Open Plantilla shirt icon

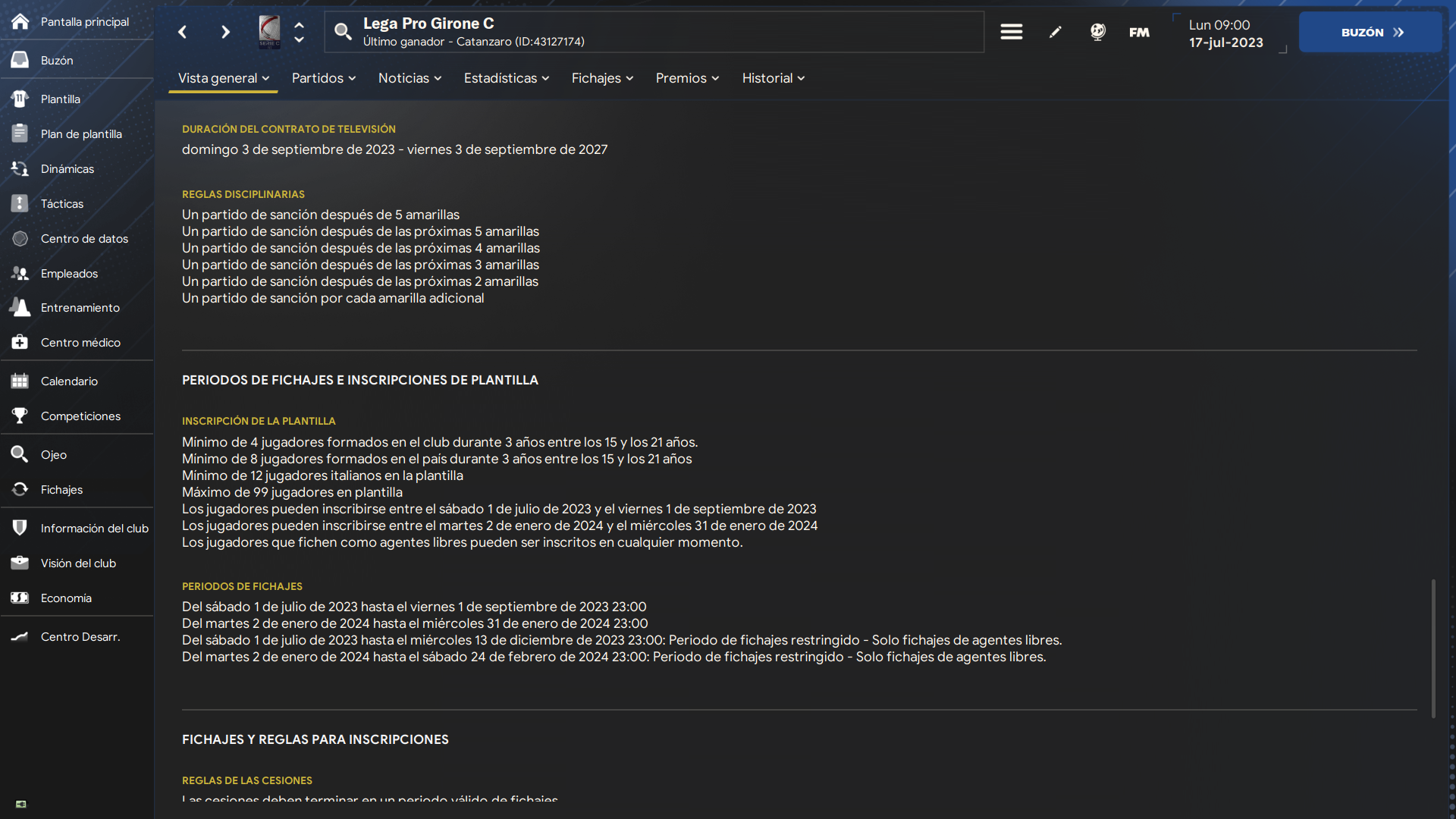tap(20, 99)
